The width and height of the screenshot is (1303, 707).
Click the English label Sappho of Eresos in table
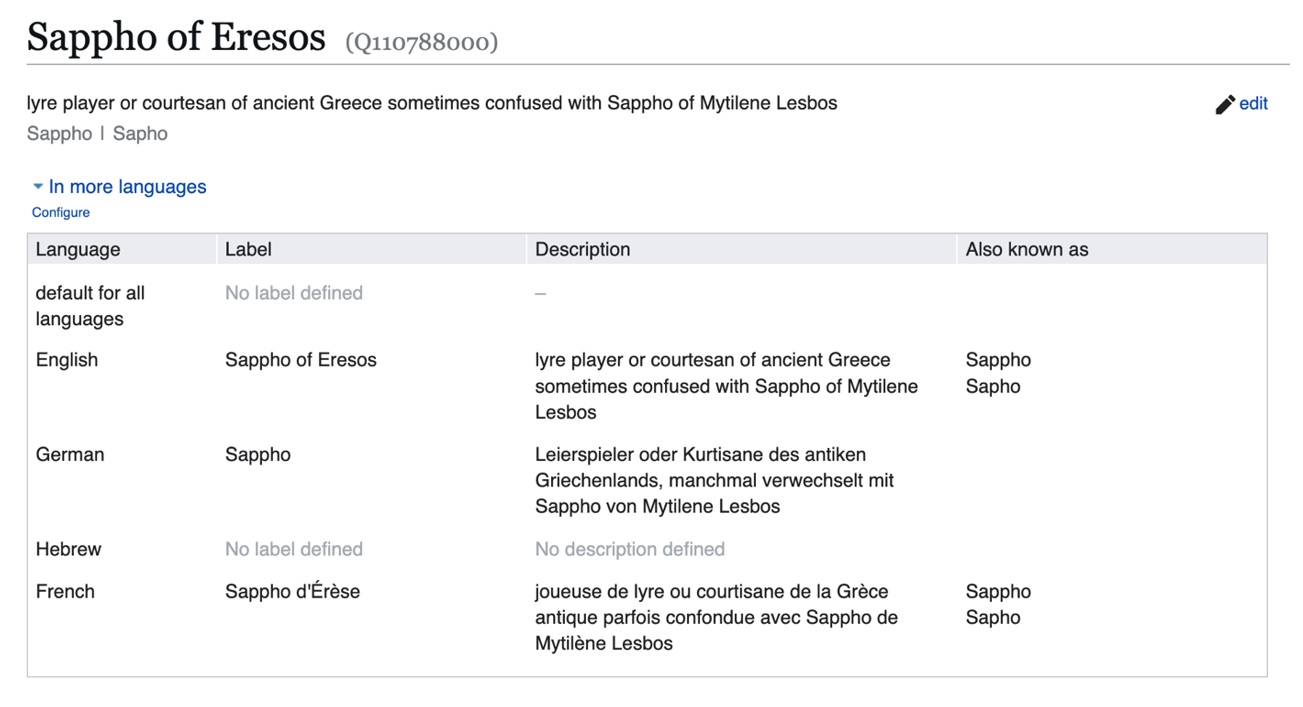(x=301, y=360)
